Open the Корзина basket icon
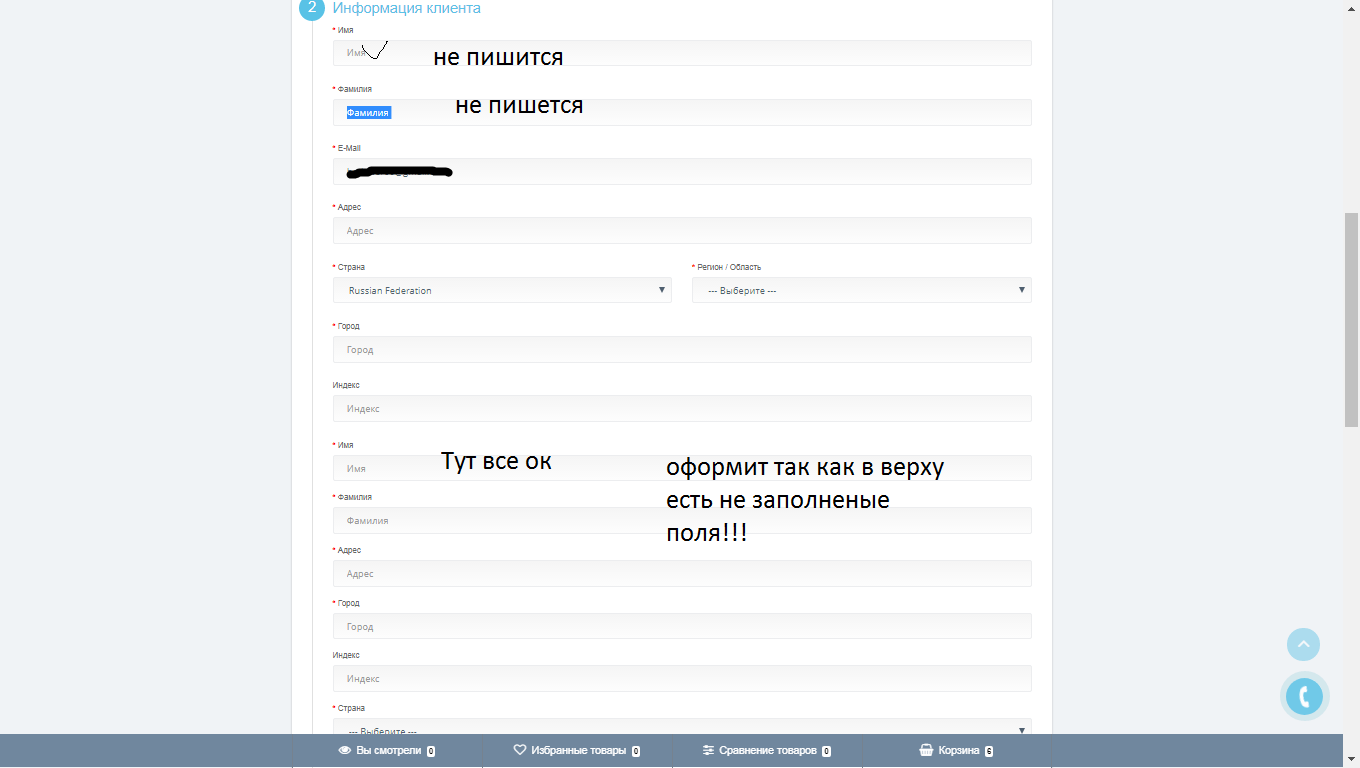This screenshot has width=1360, height=768. [x=926, y=750]
